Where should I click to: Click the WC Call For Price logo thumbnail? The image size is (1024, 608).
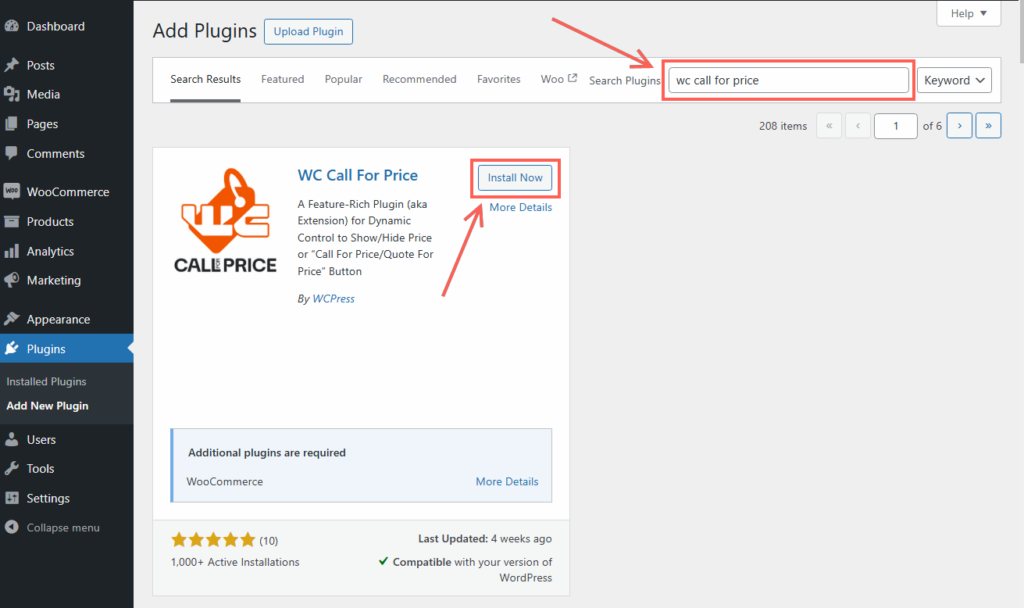[225, 221]
